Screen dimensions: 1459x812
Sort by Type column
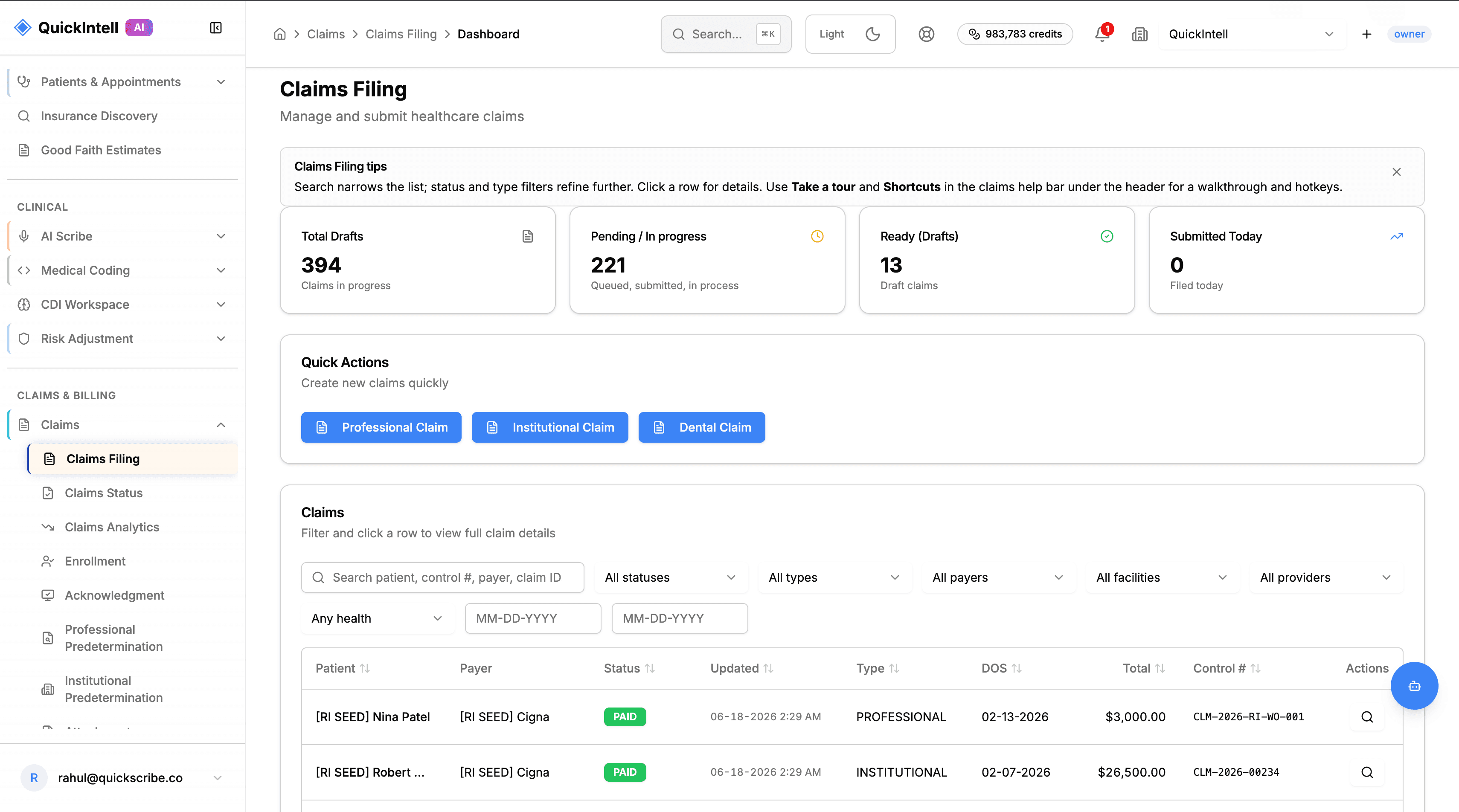pos(878,669)
